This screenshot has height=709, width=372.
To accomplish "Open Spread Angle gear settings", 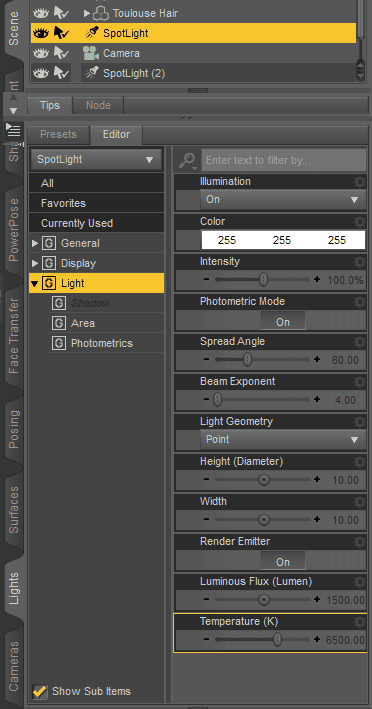I will click(359, 342).
